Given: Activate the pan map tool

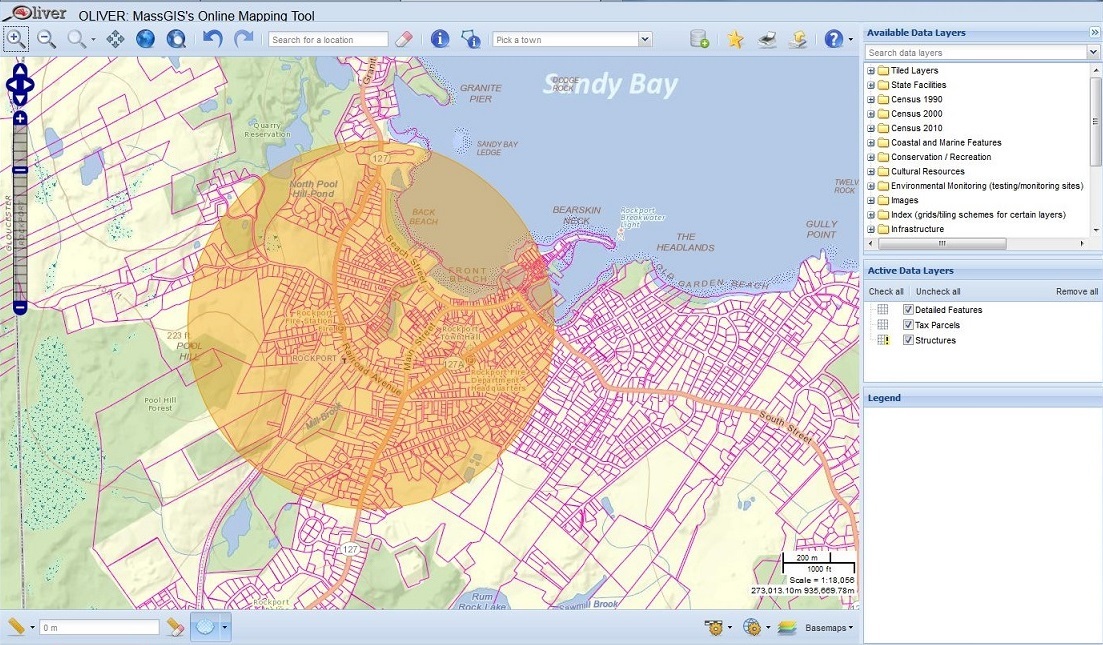Looking at the screenshot, I should 115,39.
